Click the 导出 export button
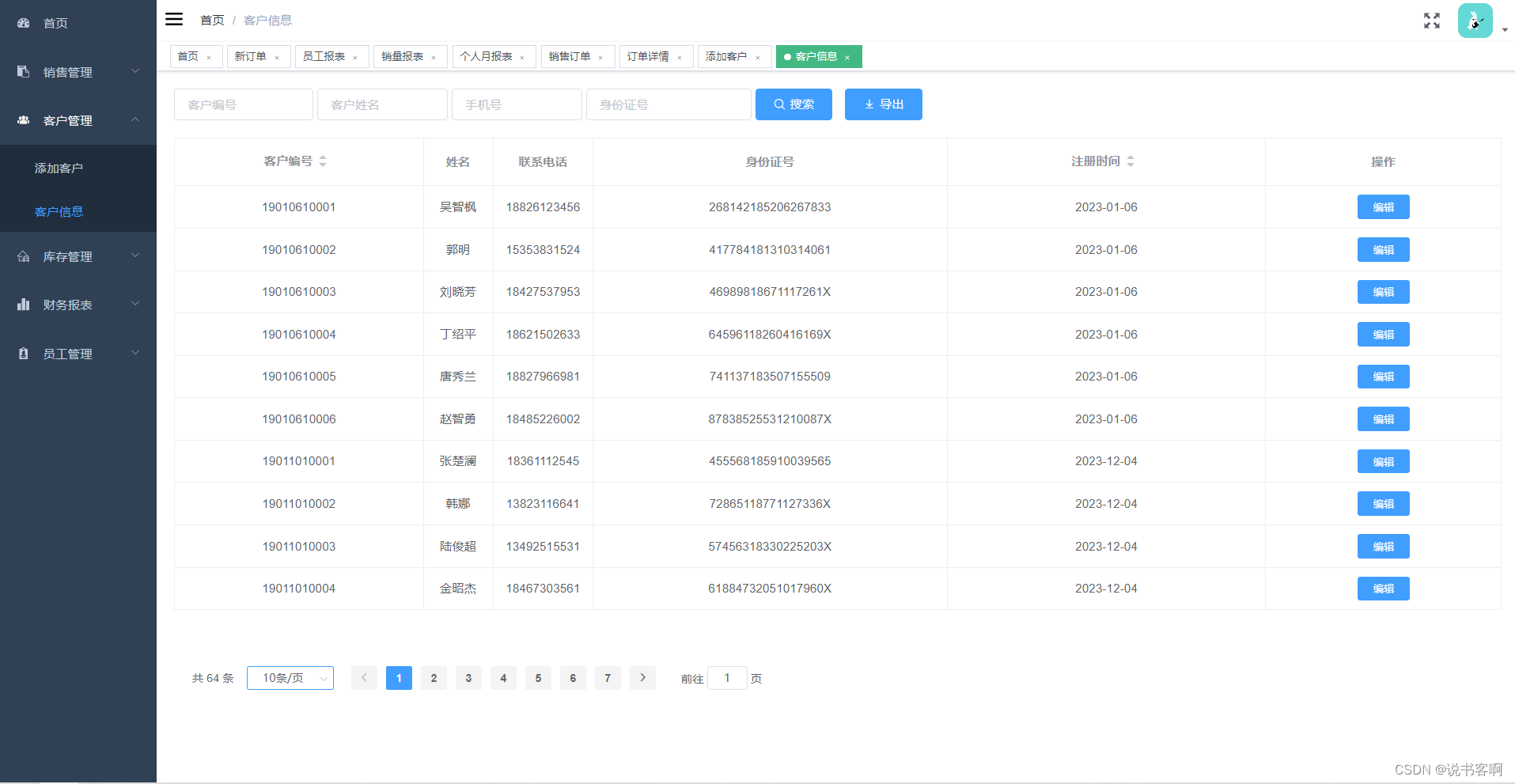The image size is (1515, 784). tap(884, 104)
